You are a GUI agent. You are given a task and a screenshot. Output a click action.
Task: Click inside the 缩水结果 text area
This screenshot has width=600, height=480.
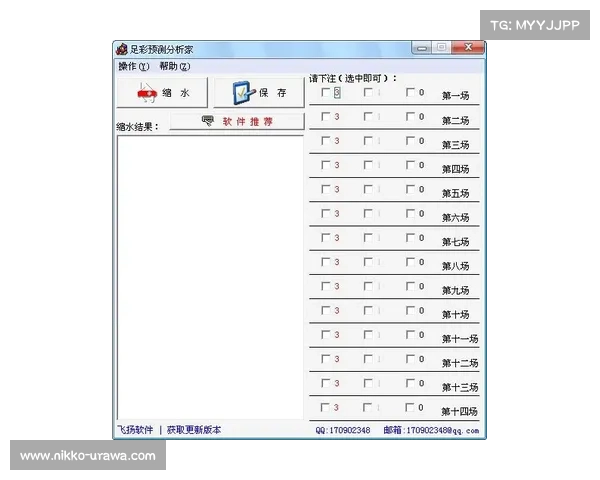[x=210, y=277]
